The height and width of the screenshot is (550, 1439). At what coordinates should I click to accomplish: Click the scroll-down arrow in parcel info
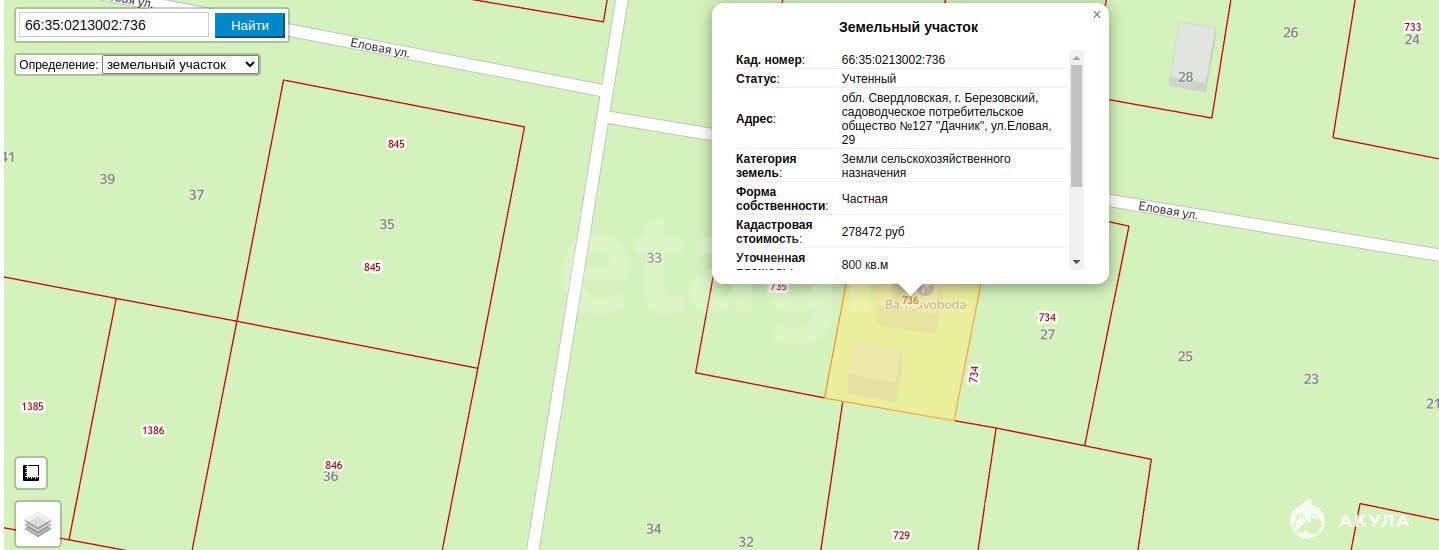tap(1076, 262)
